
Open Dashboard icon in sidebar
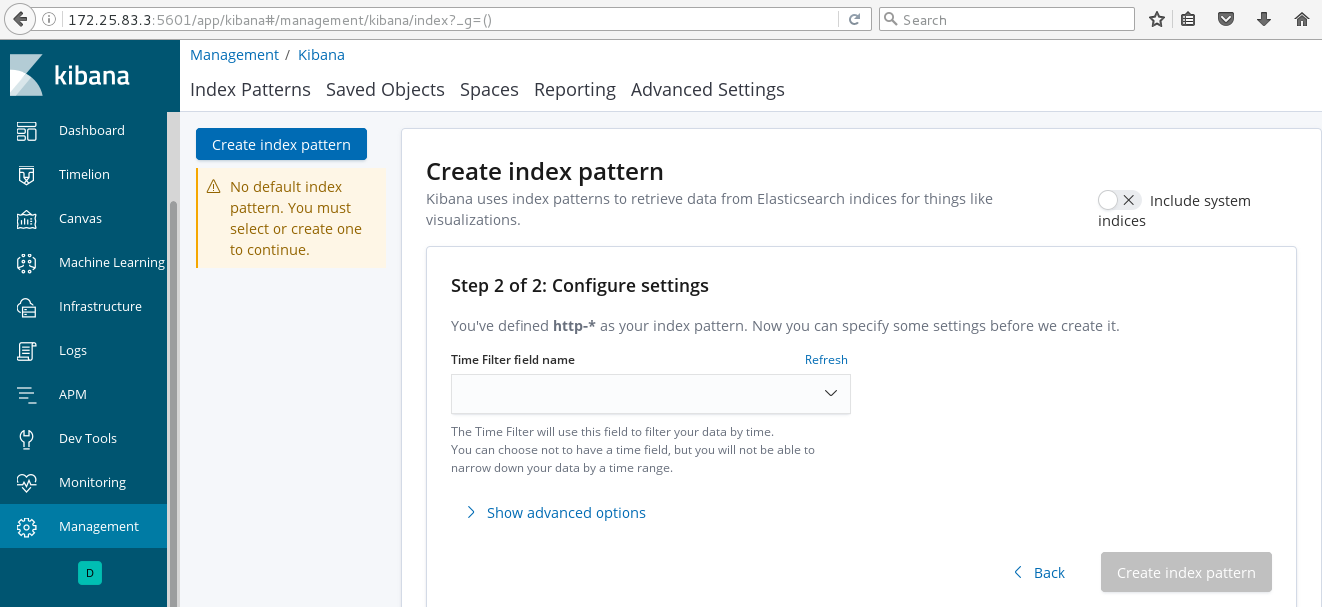pyautogui.click(x=27, y=131)
